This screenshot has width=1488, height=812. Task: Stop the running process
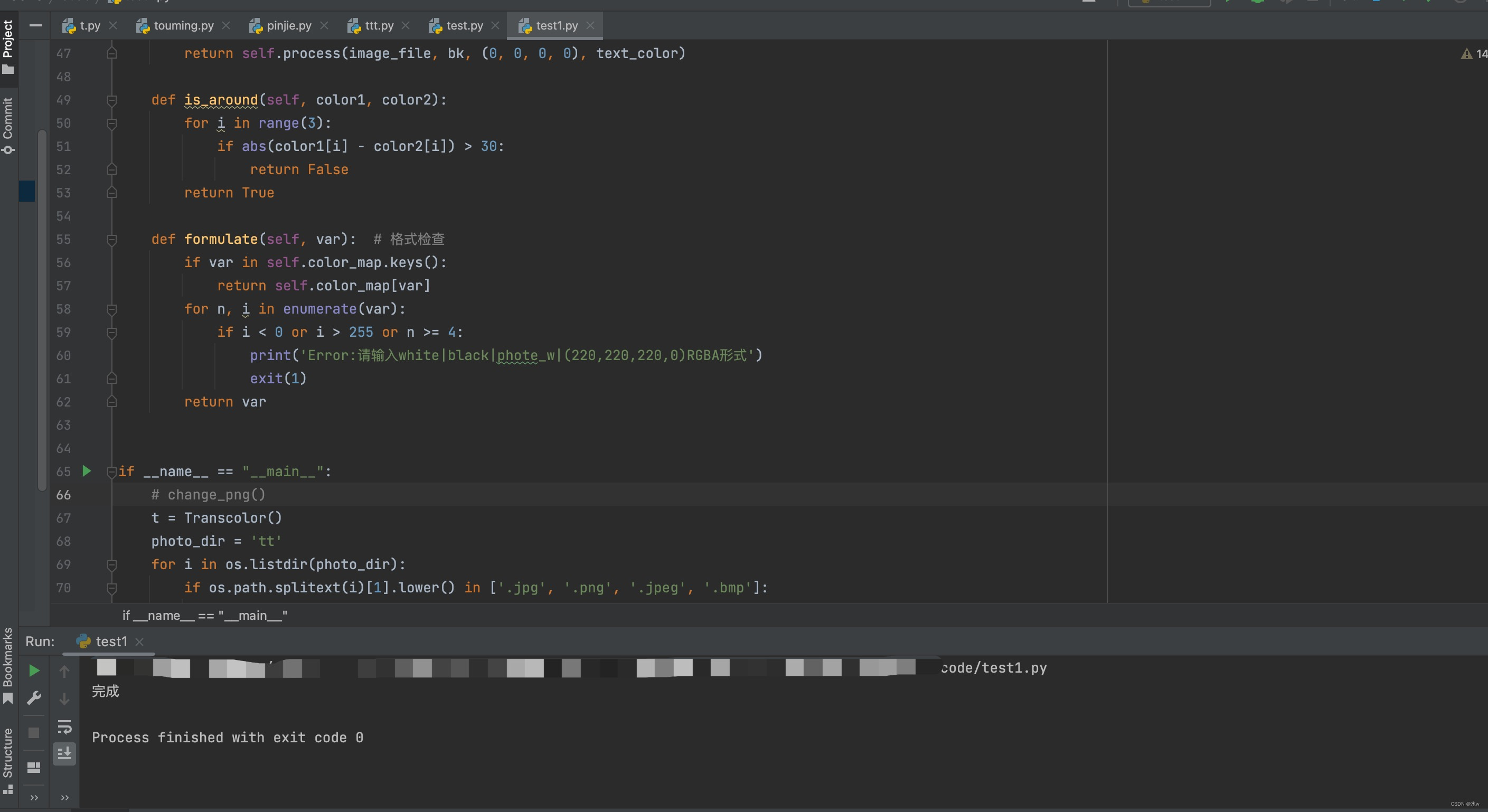pos(33,731)
